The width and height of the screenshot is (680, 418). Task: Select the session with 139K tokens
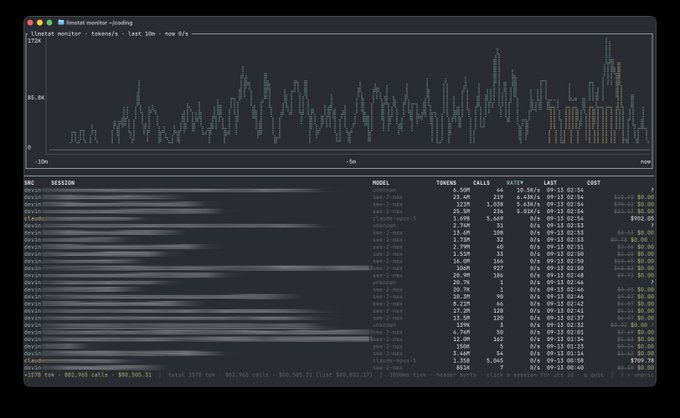[339, 325]
